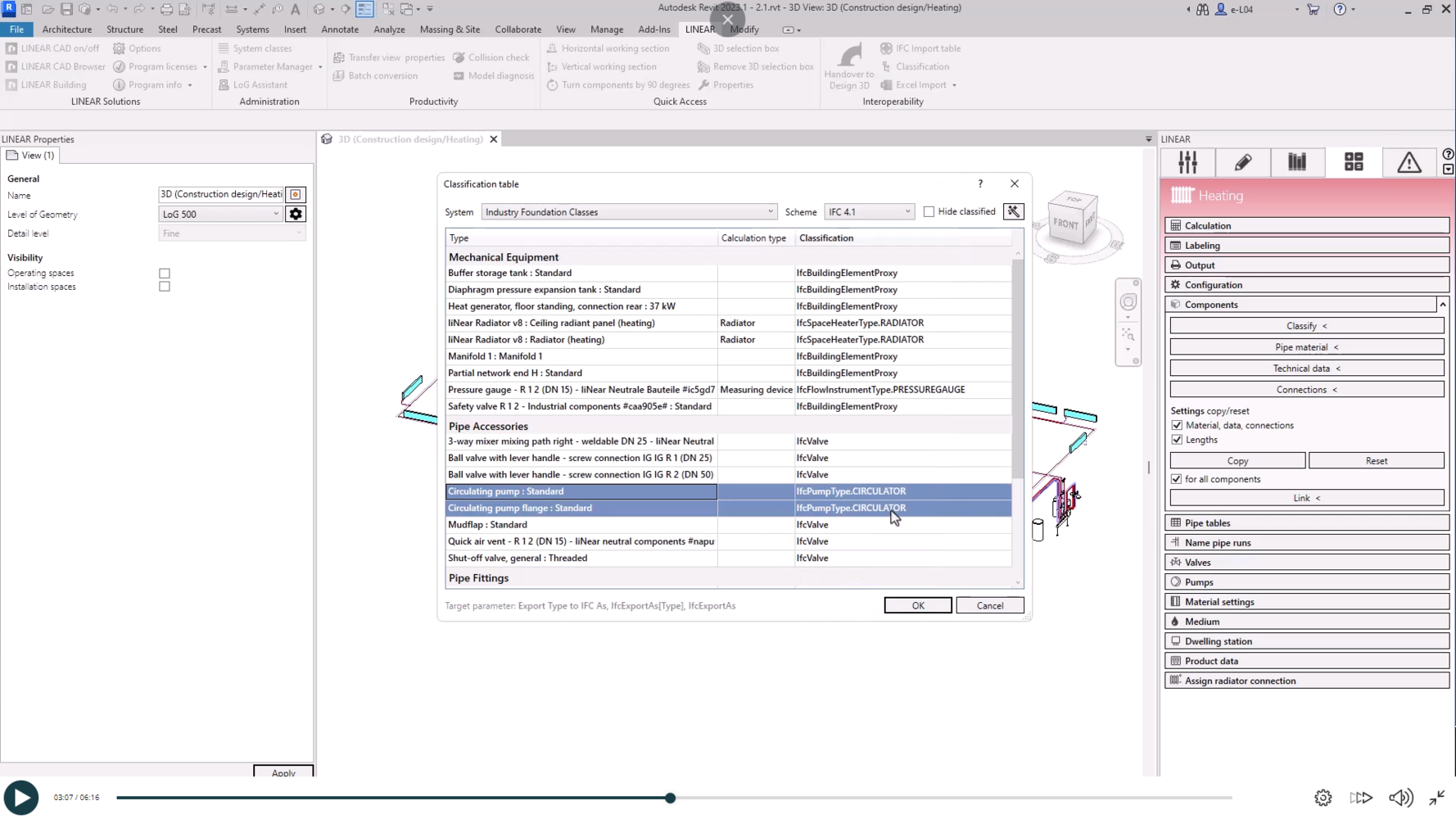Viewport: 1456px width, 819px height.
Task: Click the grid layout icon in LINEAR panel
Action: tap(1353, 162)
